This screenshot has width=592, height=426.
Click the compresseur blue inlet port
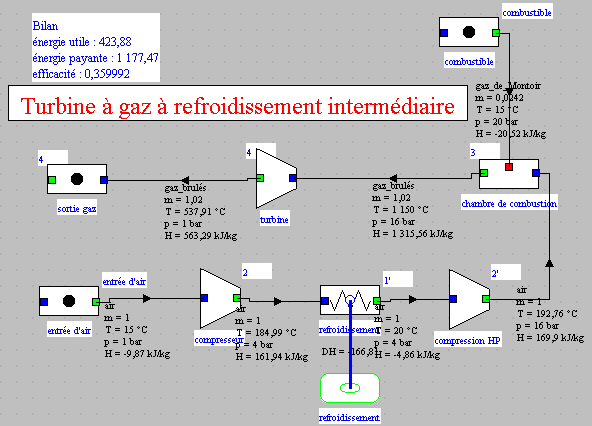204,298
